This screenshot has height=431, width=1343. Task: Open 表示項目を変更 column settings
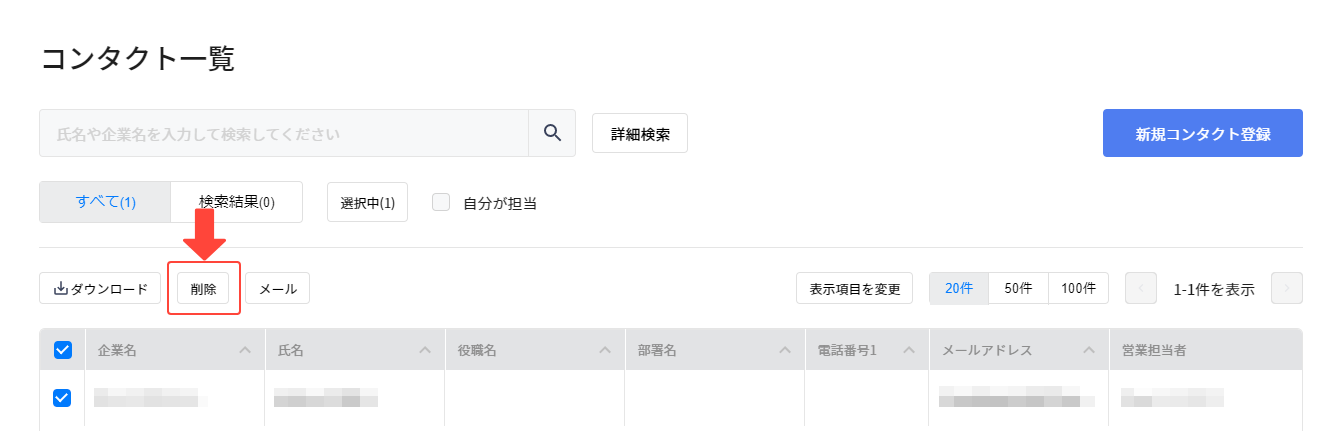pyautogui.click(x=855, y=288)
